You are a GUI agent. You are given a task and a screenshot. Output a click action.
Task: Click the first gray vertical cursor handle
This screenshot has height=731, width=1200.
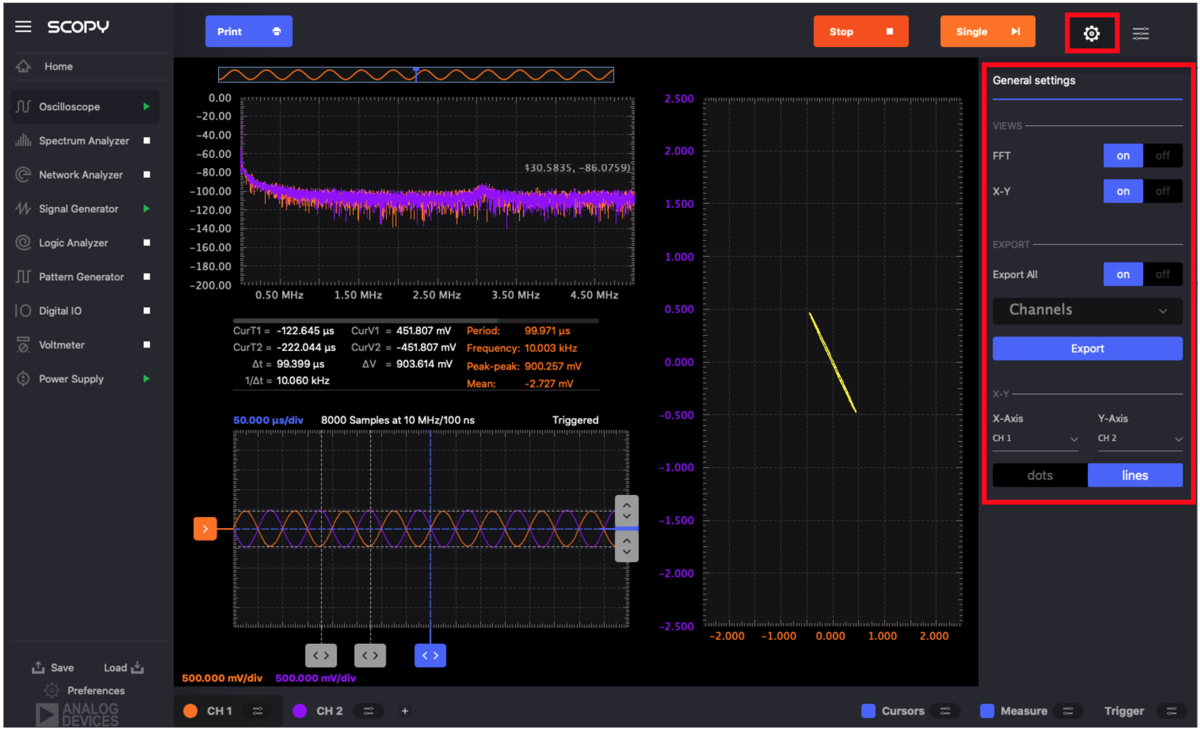pos(321,656)
